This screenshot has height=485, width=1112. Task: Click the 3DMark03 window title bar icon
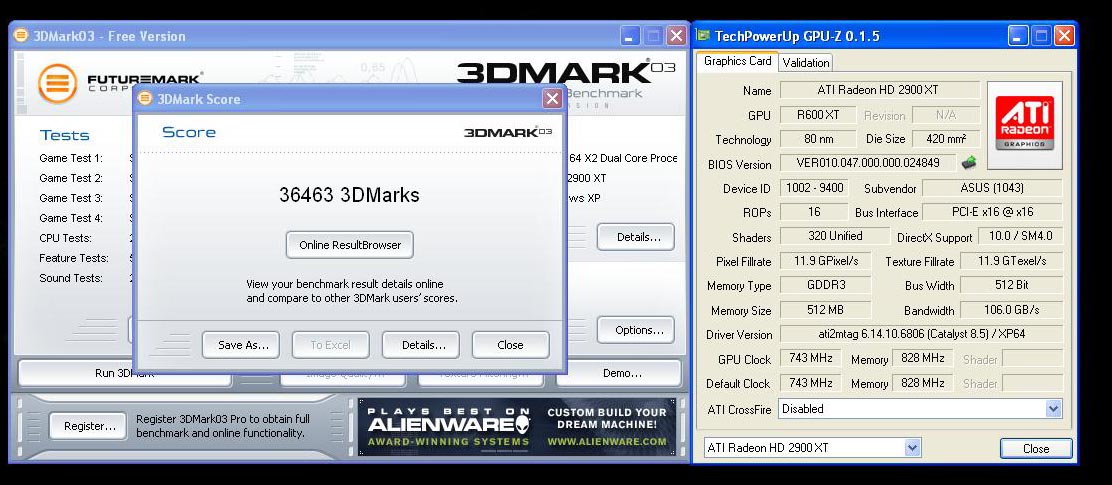(21, 35)
